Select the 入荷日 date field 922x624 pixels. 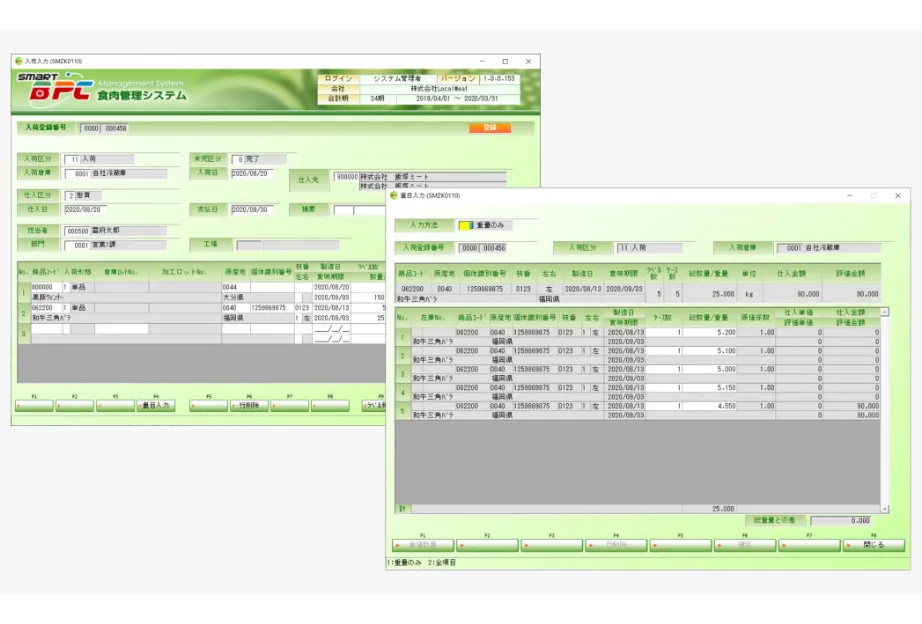tap(252, 173)
